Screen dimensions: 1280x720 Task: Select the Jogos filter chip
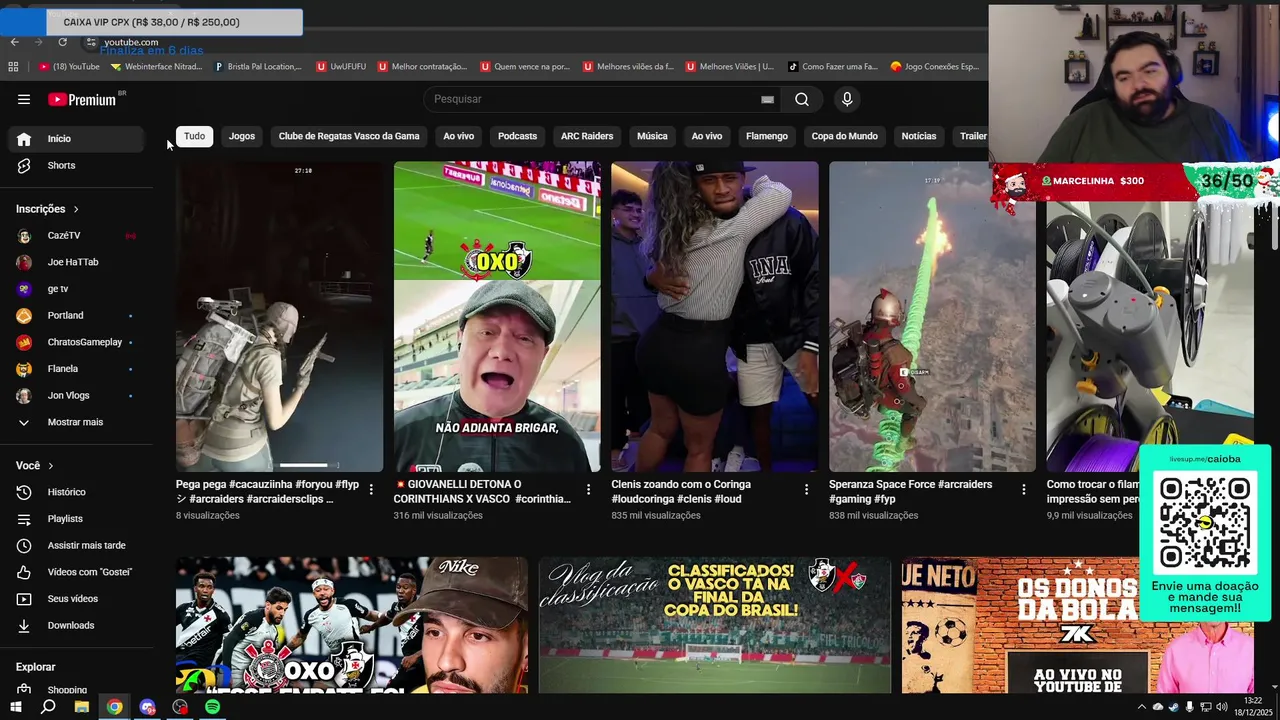coord(242,136)
